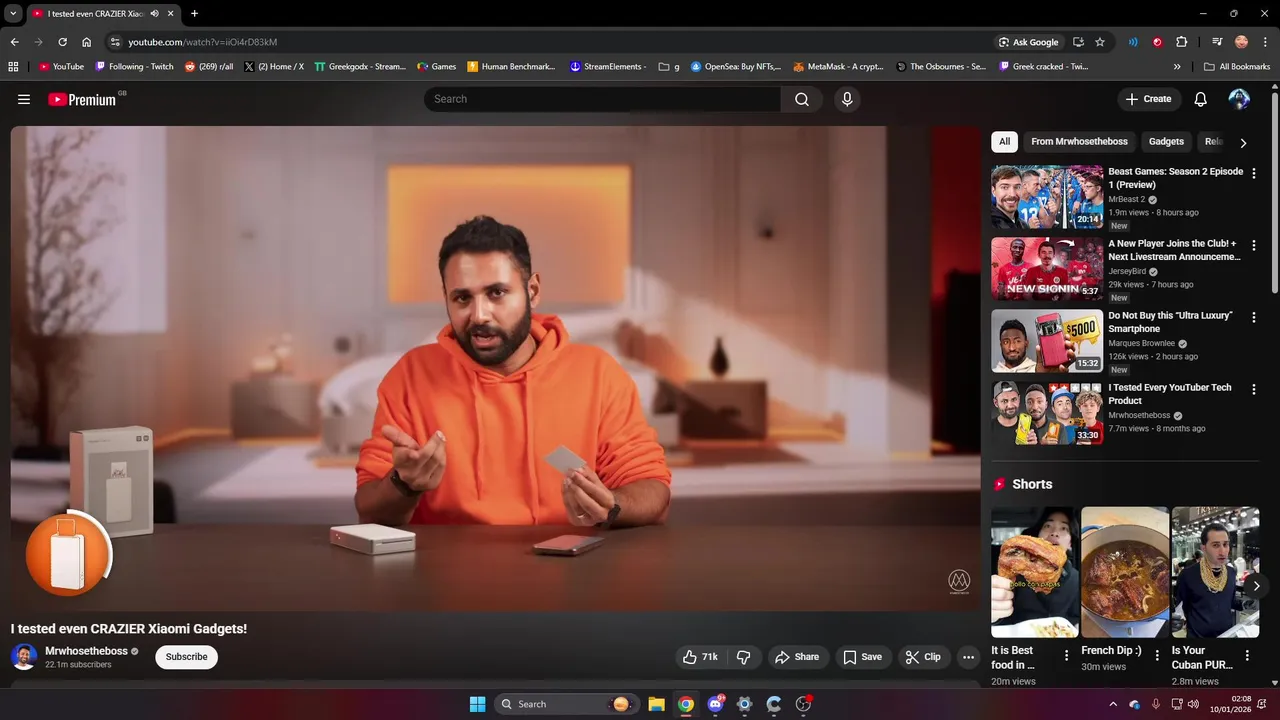The image size is (1280, 720).
Task: Open options for I Tested Every YouTuber video
Action: coord(1253,389)
